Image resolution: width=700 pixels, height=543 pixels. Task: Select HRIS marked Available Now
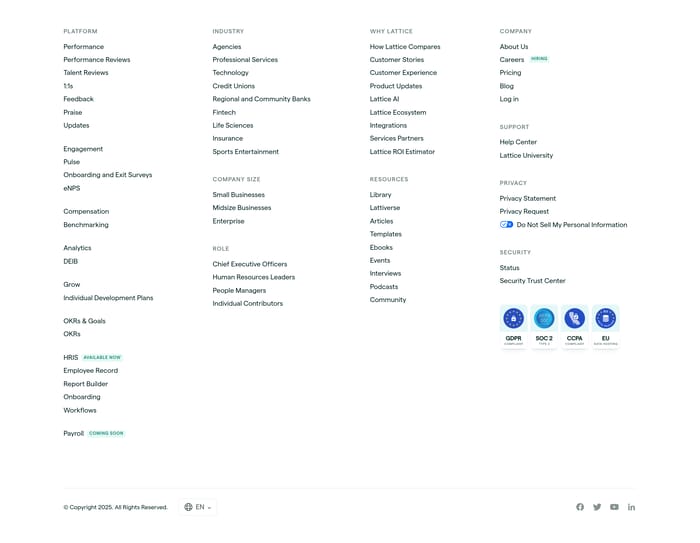[x=71, y=357]
